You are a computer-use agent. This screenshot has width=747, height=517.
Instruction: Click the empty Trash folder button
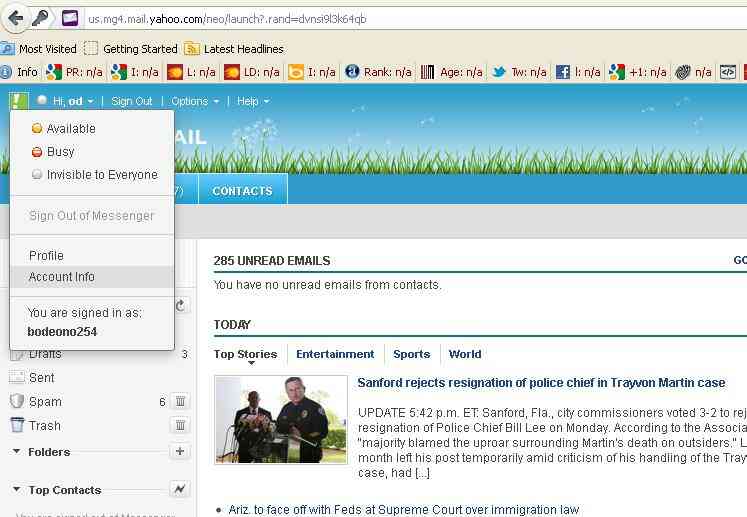coord(180,425)
